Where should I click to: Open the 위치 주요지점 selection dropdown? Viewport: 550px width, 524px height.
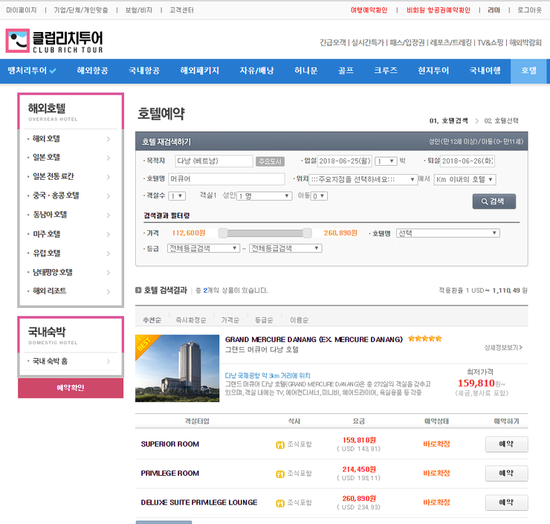(363, 179)
